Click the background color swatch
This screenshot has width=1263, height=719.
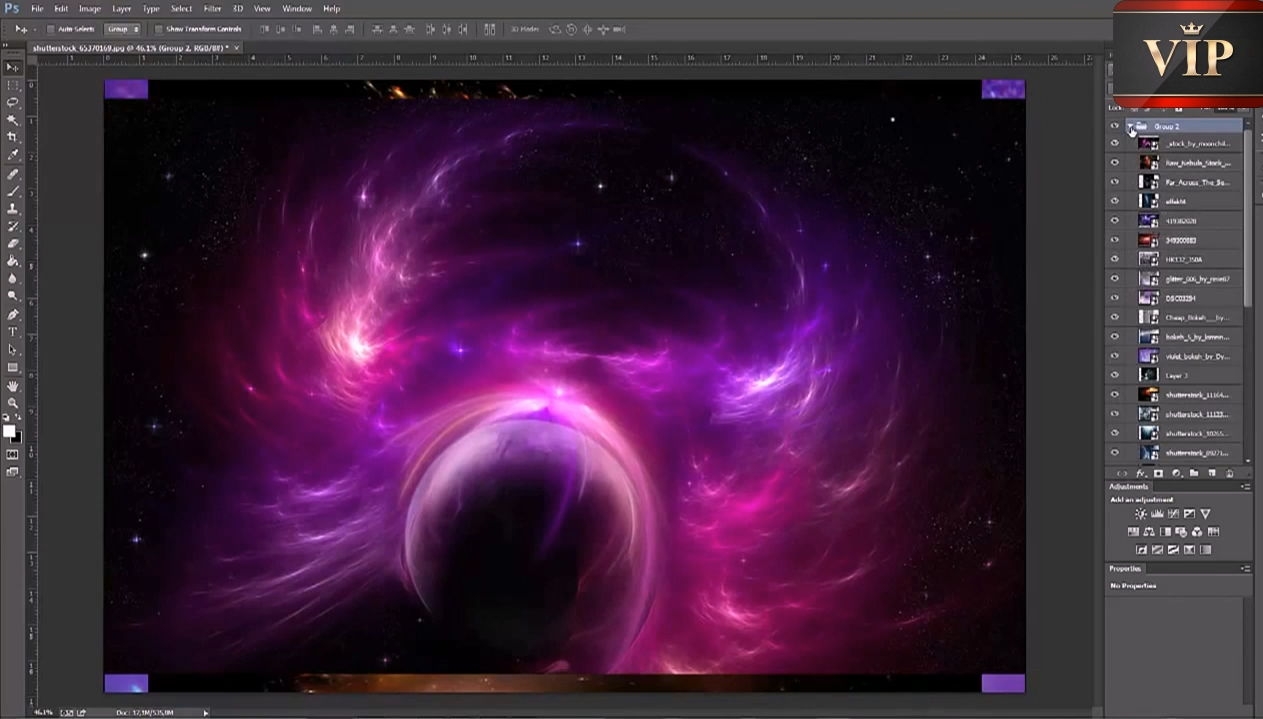pos(17,437)
